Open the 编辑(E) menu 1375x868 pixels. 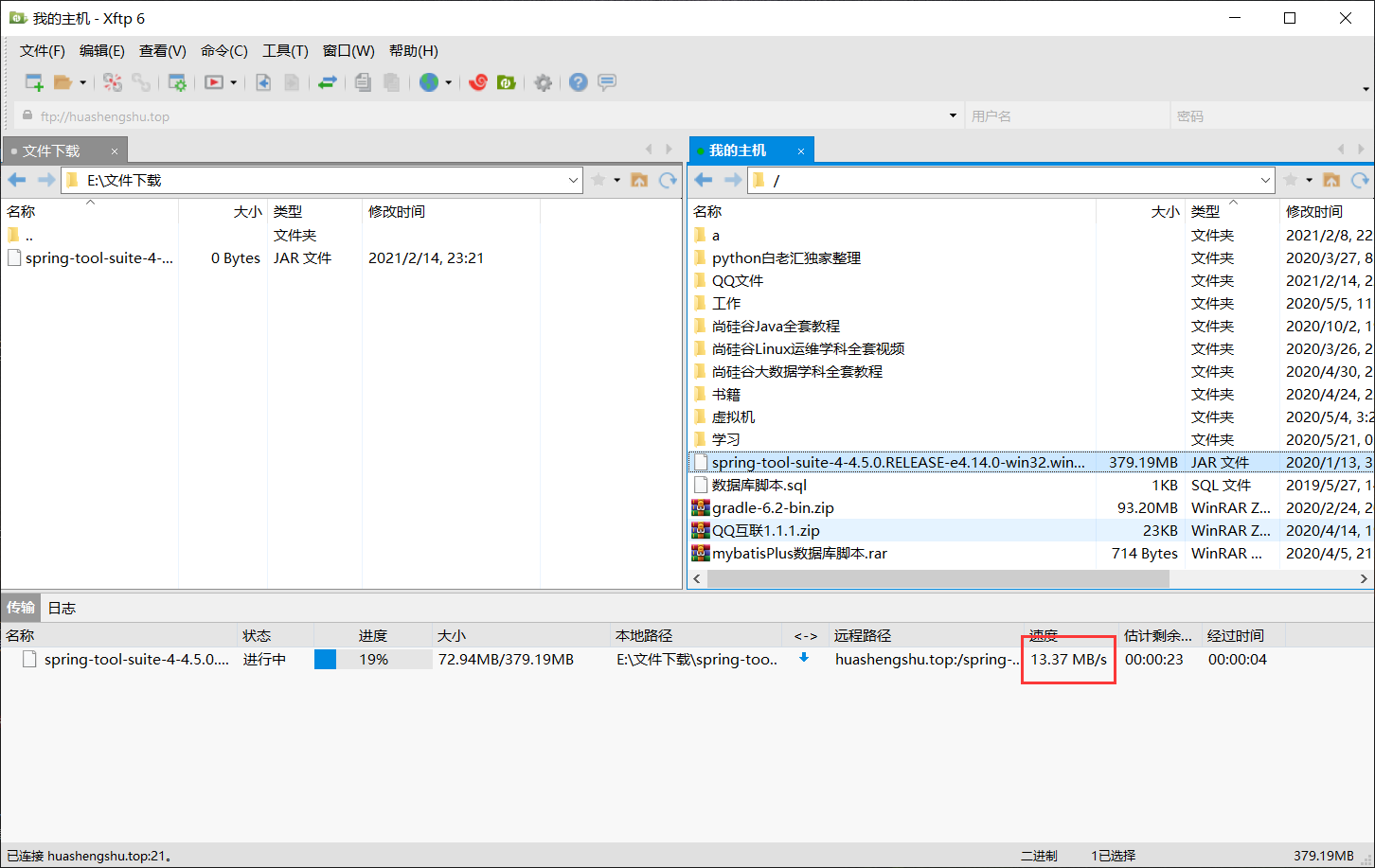pos(102,51)
